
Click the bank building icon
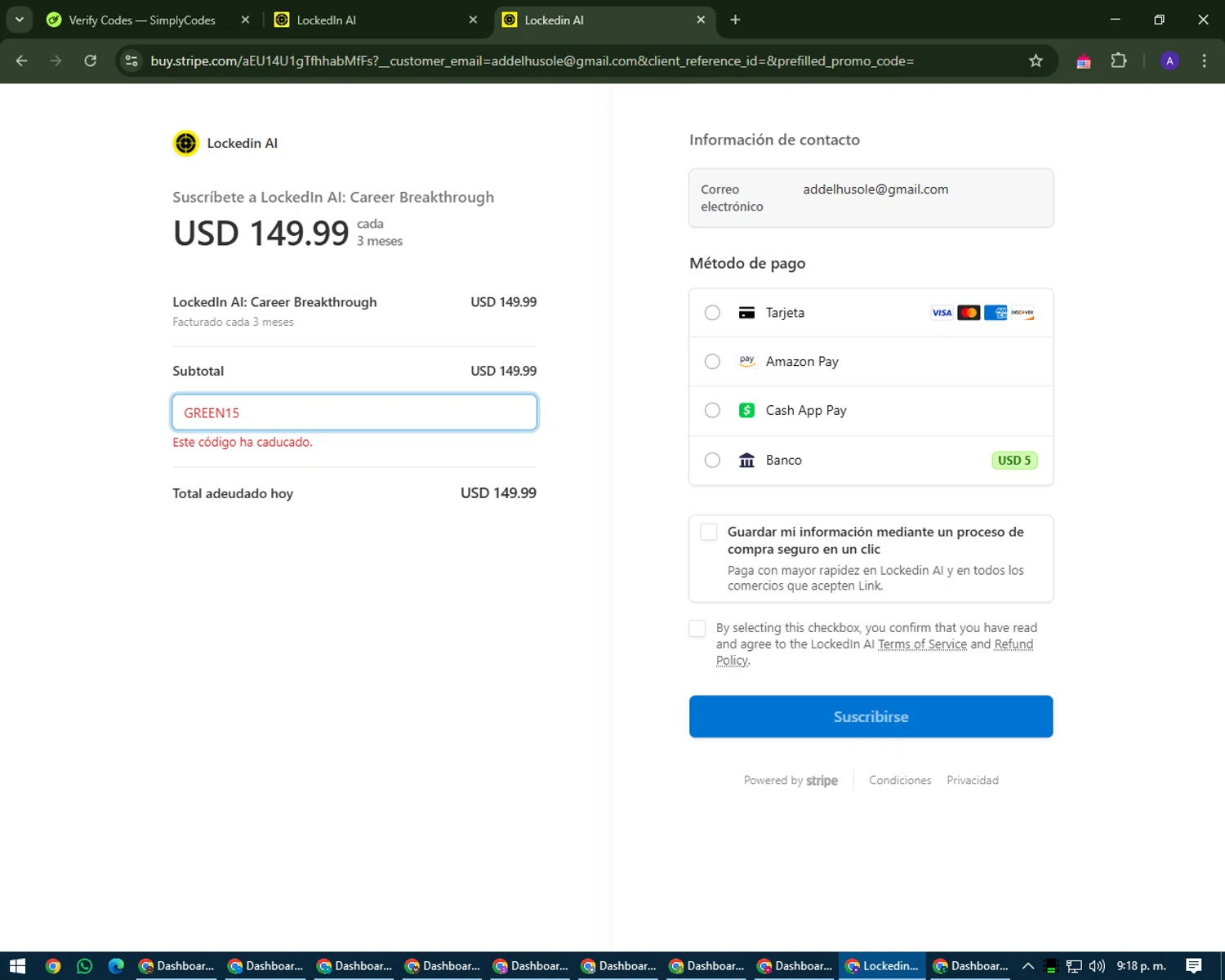point(746,461)
